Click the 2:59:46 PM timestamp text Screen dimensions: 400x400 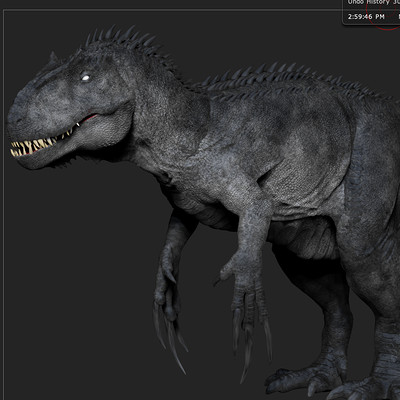pos(366,16)
